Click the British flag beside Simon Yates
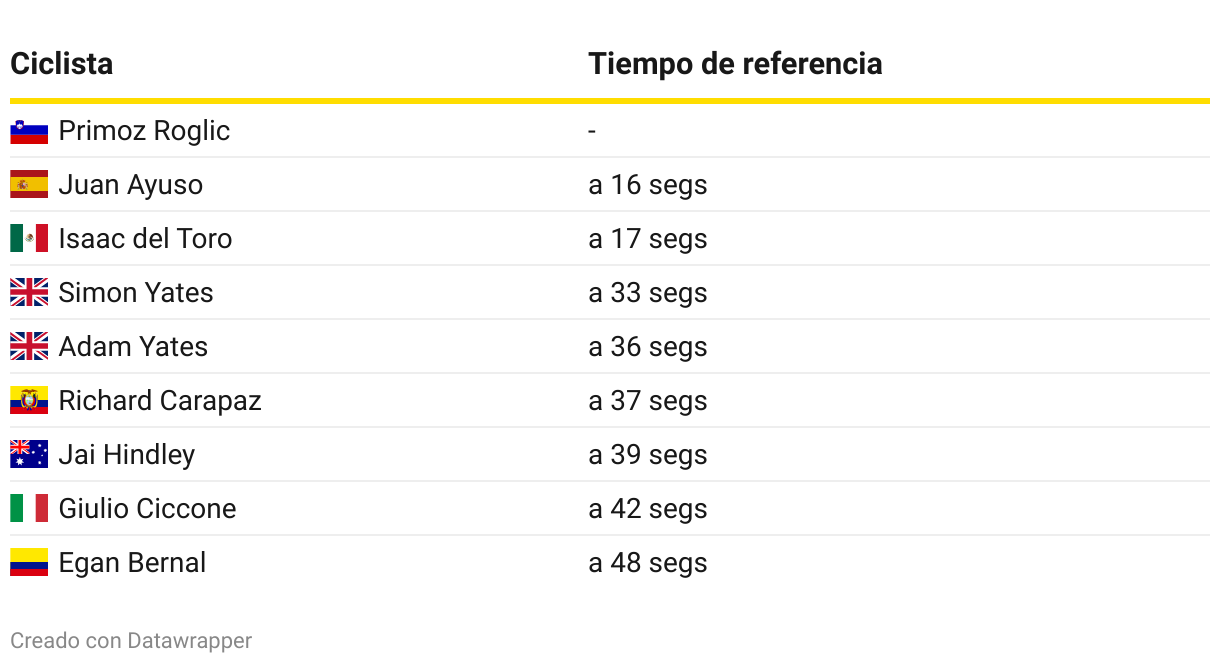 coord(29,293)
